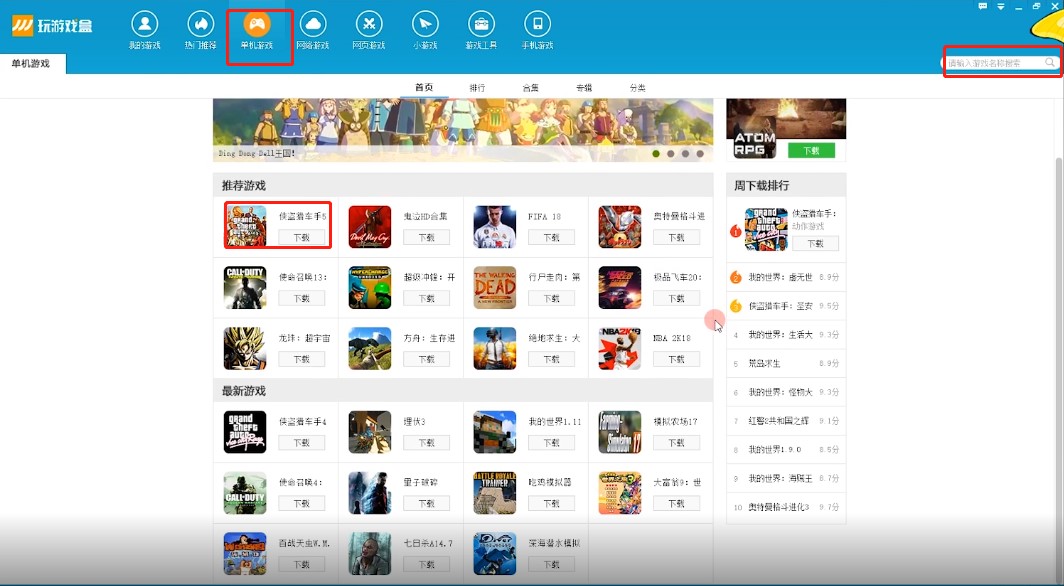Switch to the 分类 tab
This screenshot has width=1064, height=586.
(637, 88)
